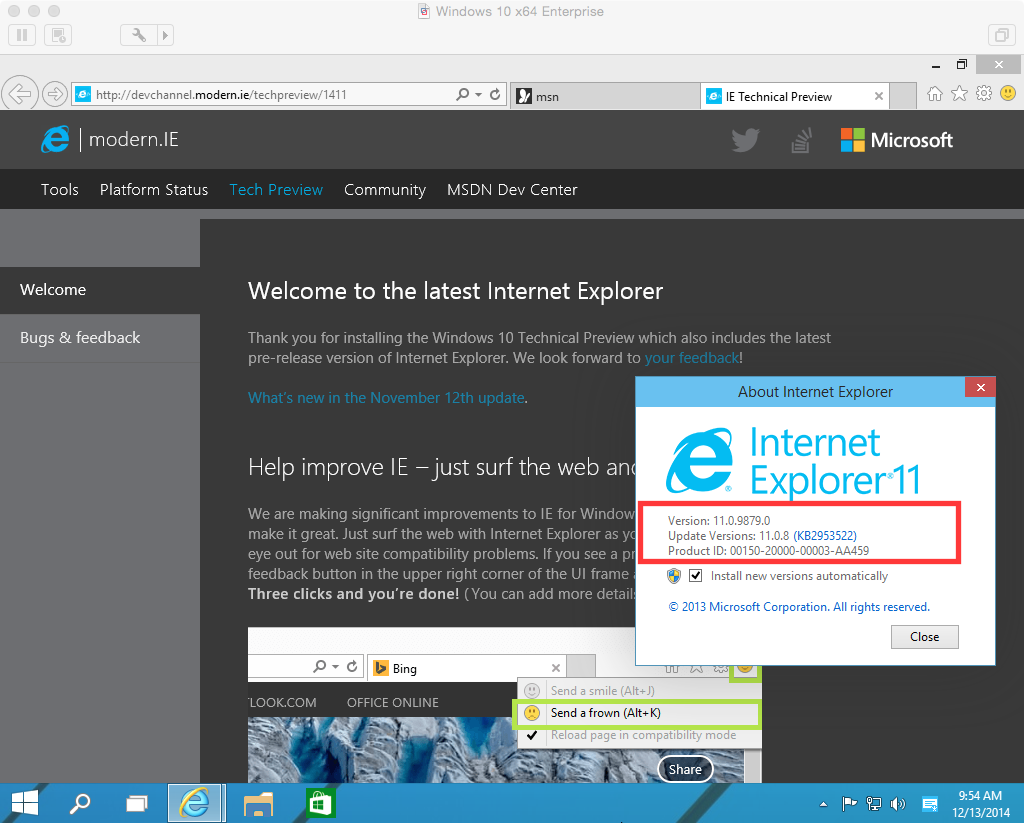
Task: Expand the arrow beside the wrench button
Action: pos(165,35)
